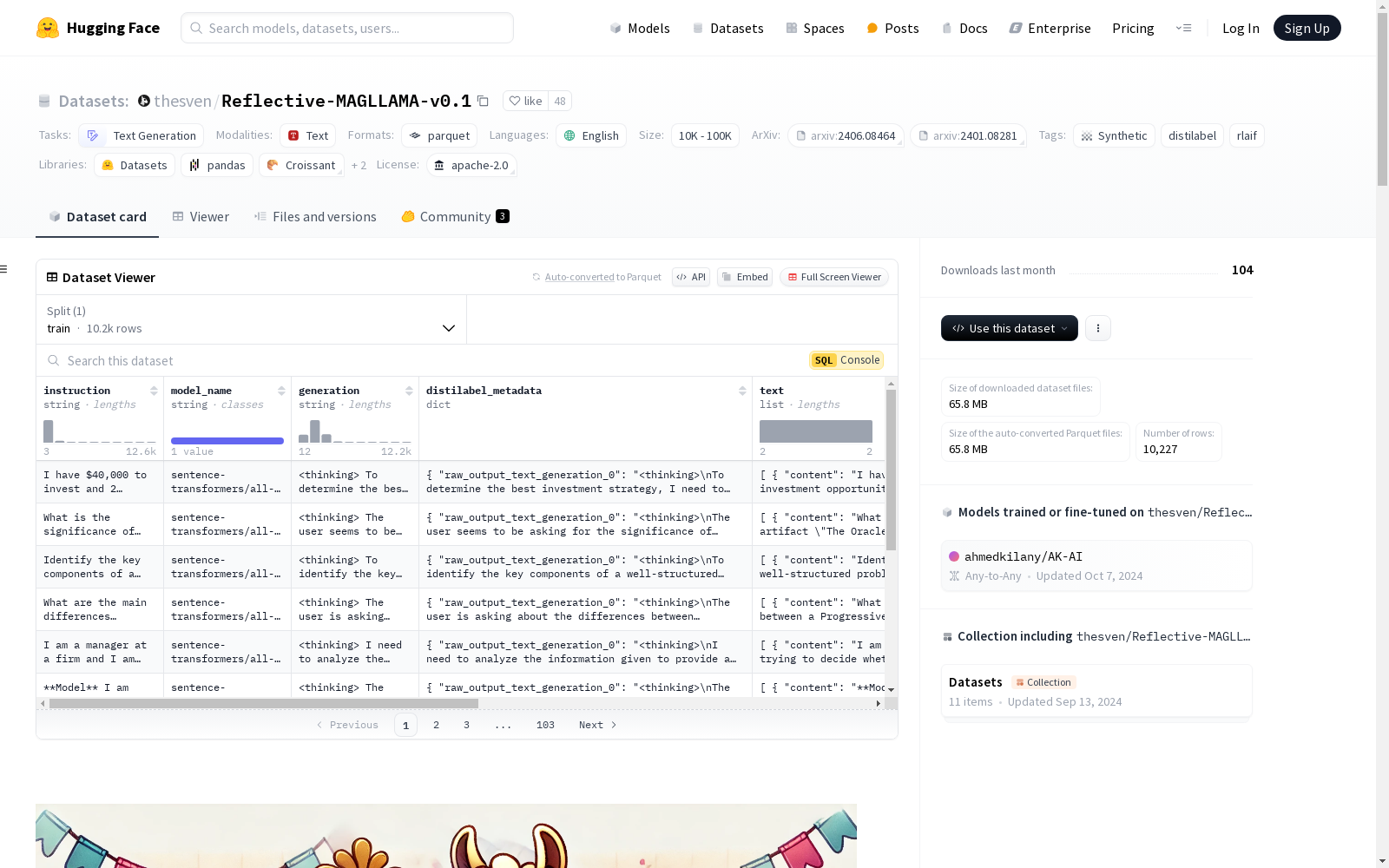Open the navigation overflow menu icon

(1183, 28)
